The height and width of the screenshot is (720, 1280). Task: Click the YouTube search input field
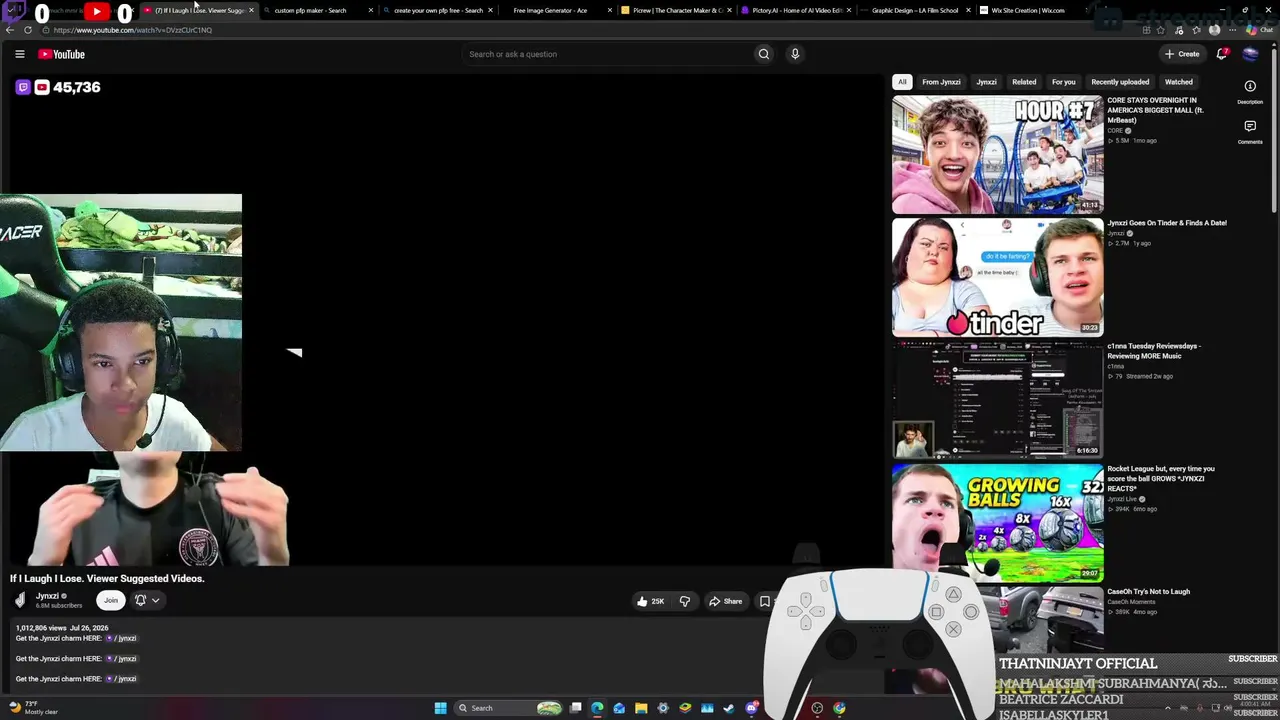(x=608, y=54)
